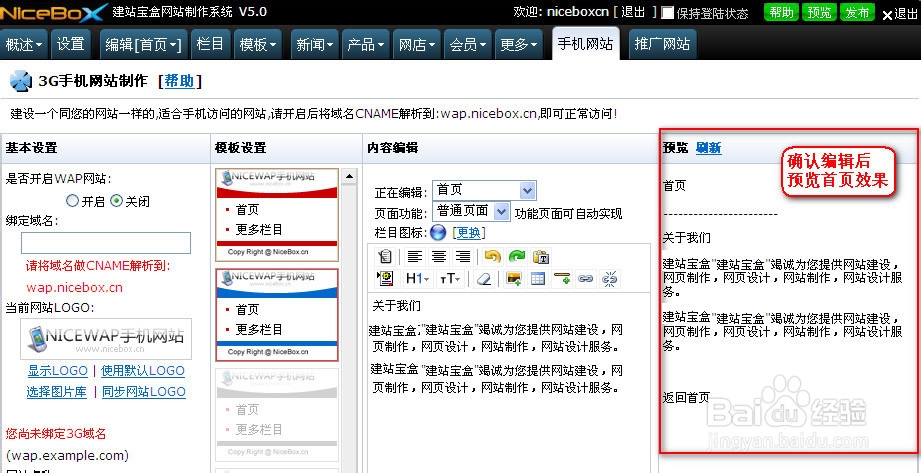Click the 使用默认LOGO link

coord(143,371)
